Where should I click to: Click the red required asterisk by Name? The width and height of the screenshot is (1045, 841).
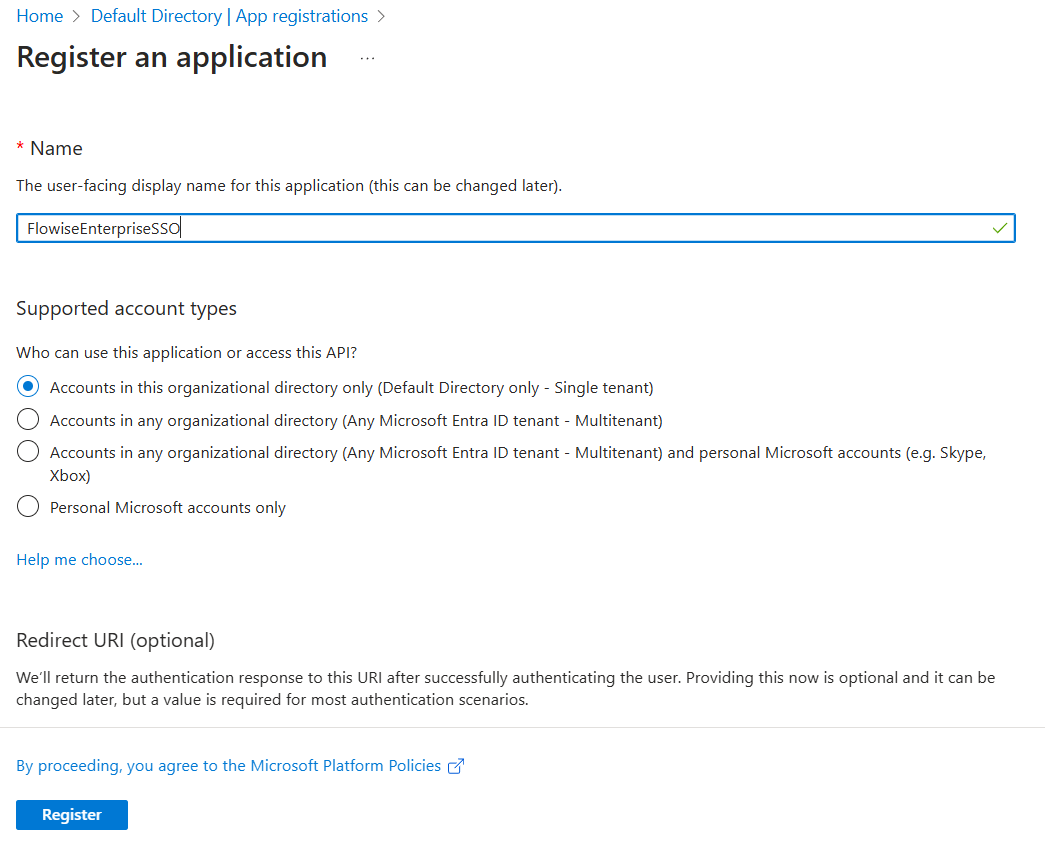20,148
